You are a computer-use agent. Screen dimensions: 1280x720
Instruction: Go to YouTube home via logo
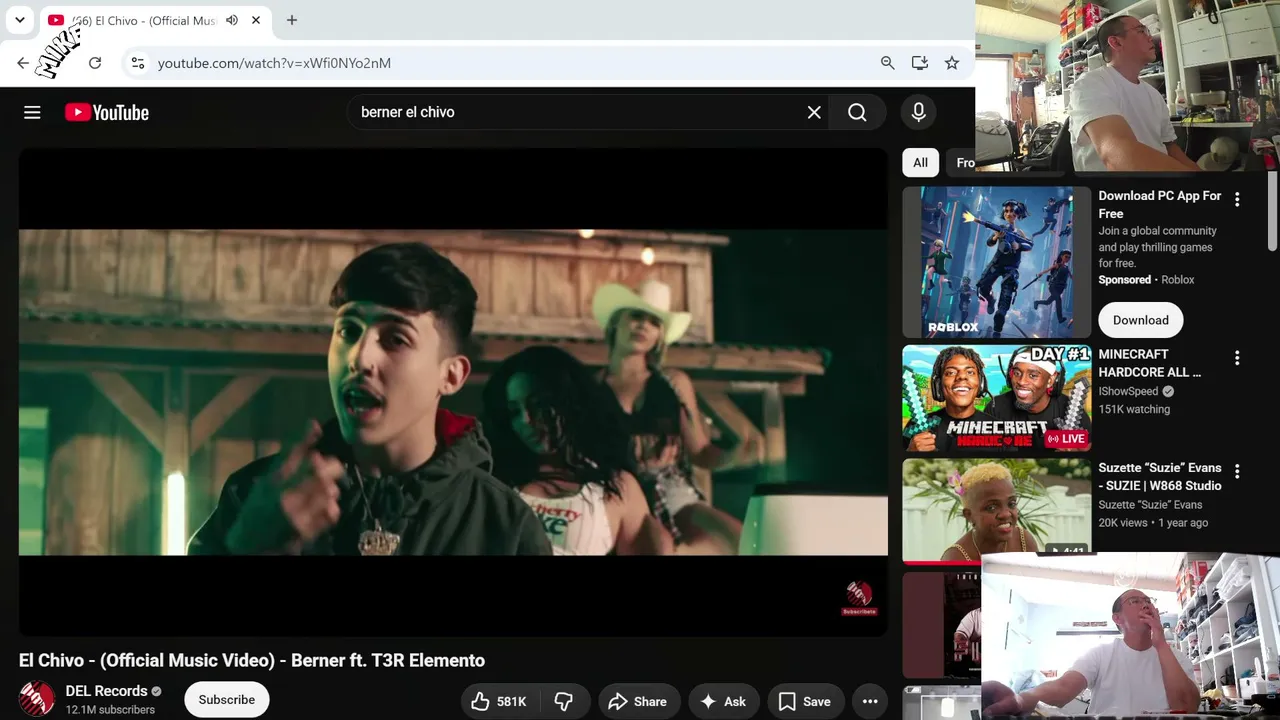coord(107,113)
